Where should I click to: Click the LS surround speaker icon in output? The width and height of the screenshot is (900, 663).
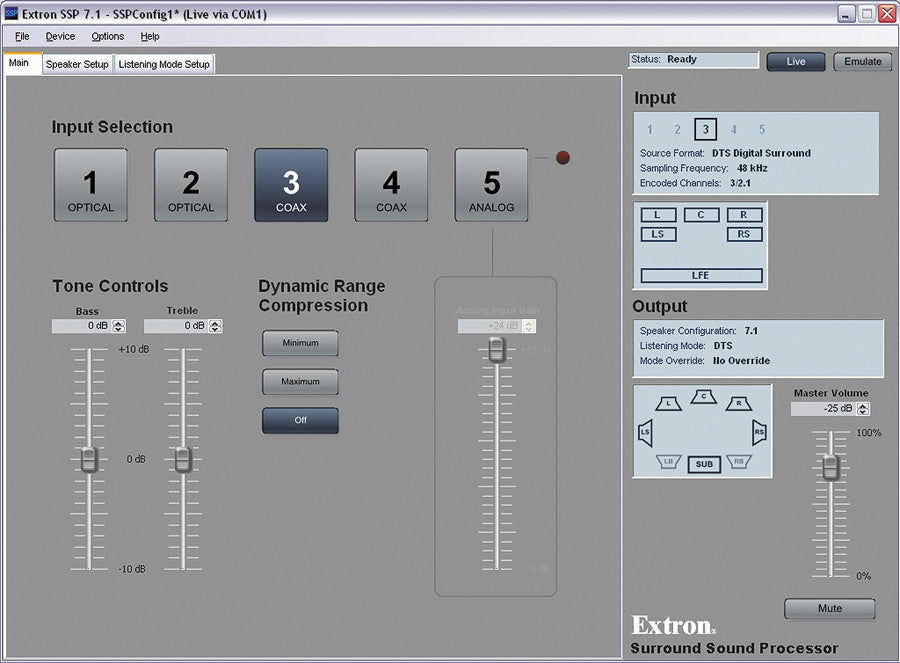click(x=645, y=433)
